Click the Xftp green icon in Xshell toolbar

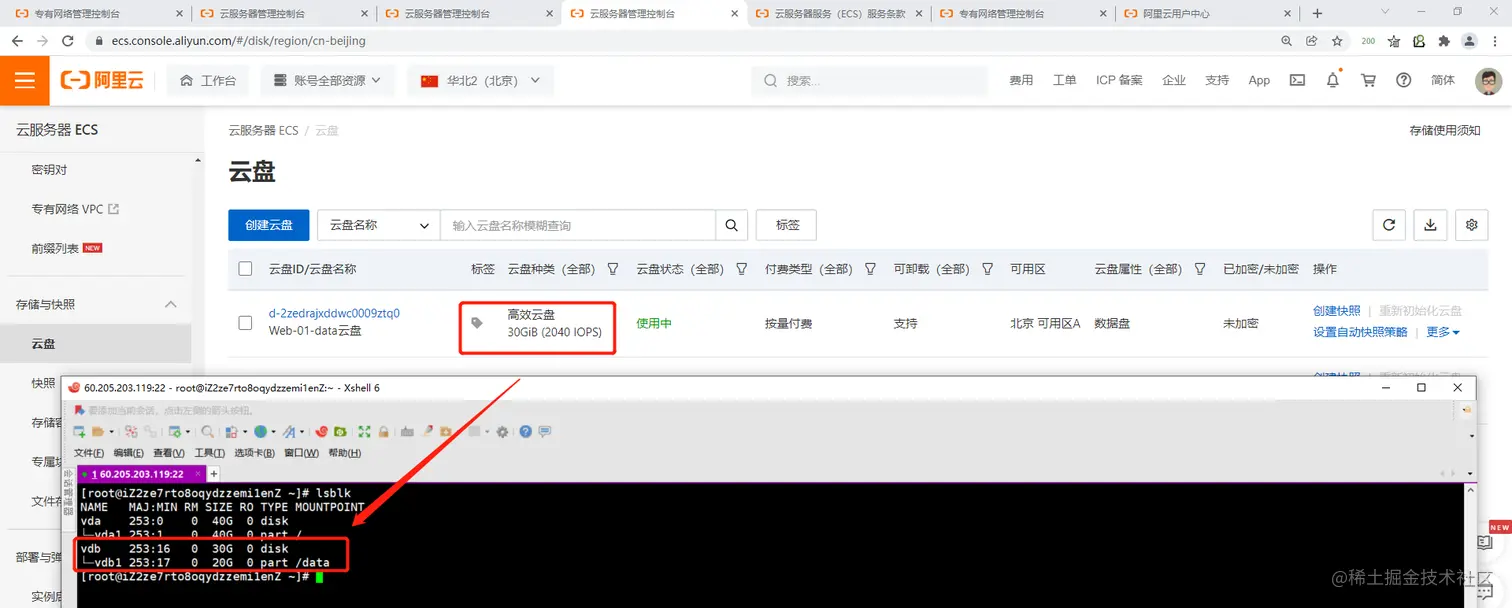(340, 432)
